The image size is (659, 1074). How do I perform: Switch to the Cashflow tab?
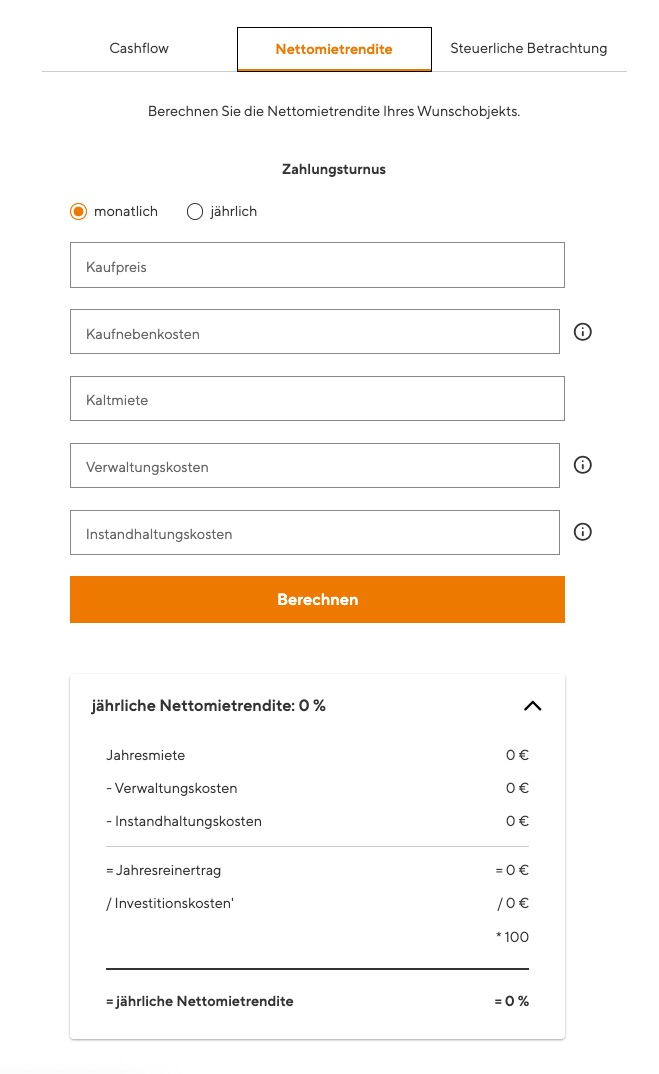tap(139, 48)
